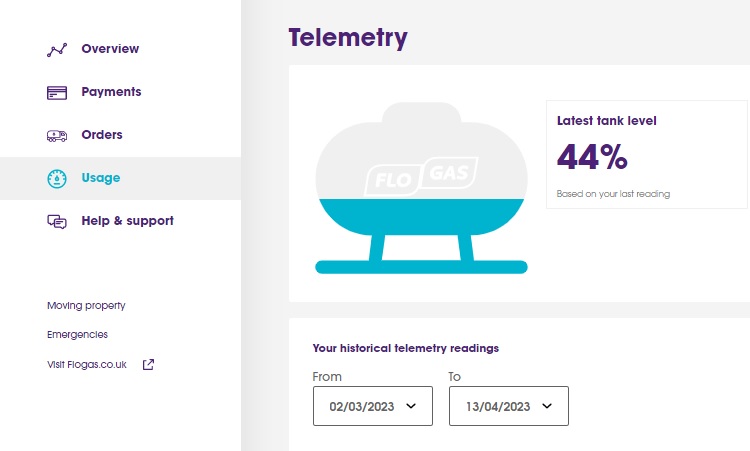Click the Payments card icon
750x451 pixels.
click(57, 93)
